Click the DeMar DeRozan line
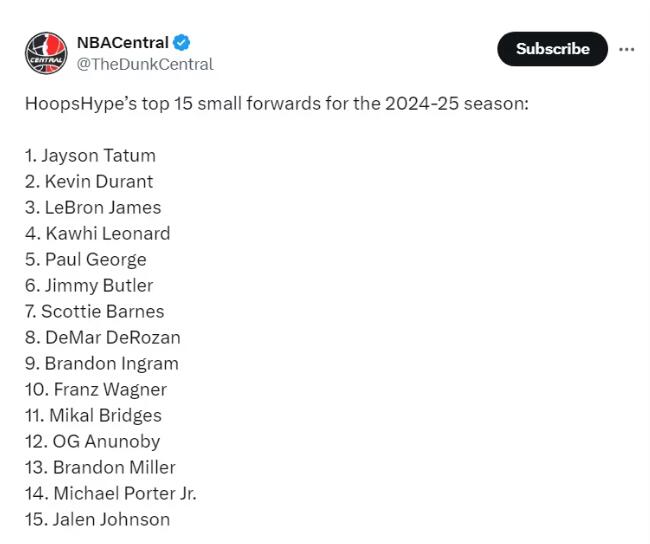The height and width of the screenshot is (544, 650). pos(103,338)
